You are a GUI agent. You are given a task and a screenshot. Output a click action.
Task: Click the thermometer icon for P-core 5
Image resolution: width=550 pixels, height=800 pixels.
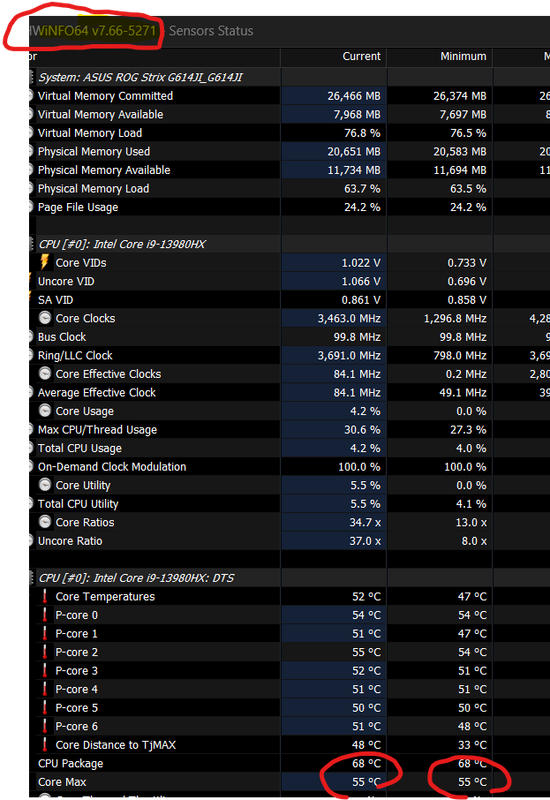(x=44, y=707)
